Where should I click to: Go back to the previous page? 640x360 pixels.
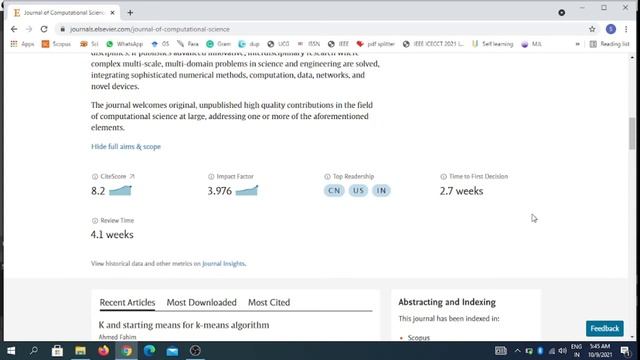pos(14,29)
